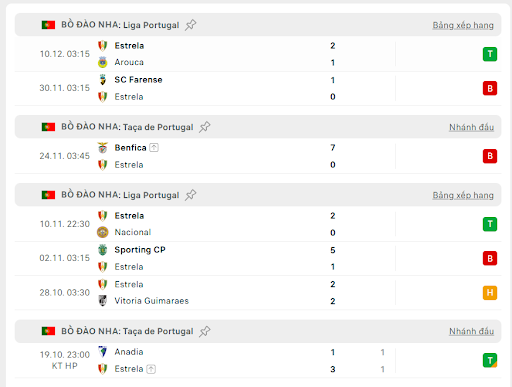The height and width of the screenshot is (387, 512).
Task: Click the red B badge for SC Farense match
Action: pyautogui.click(x=490, y=88)
